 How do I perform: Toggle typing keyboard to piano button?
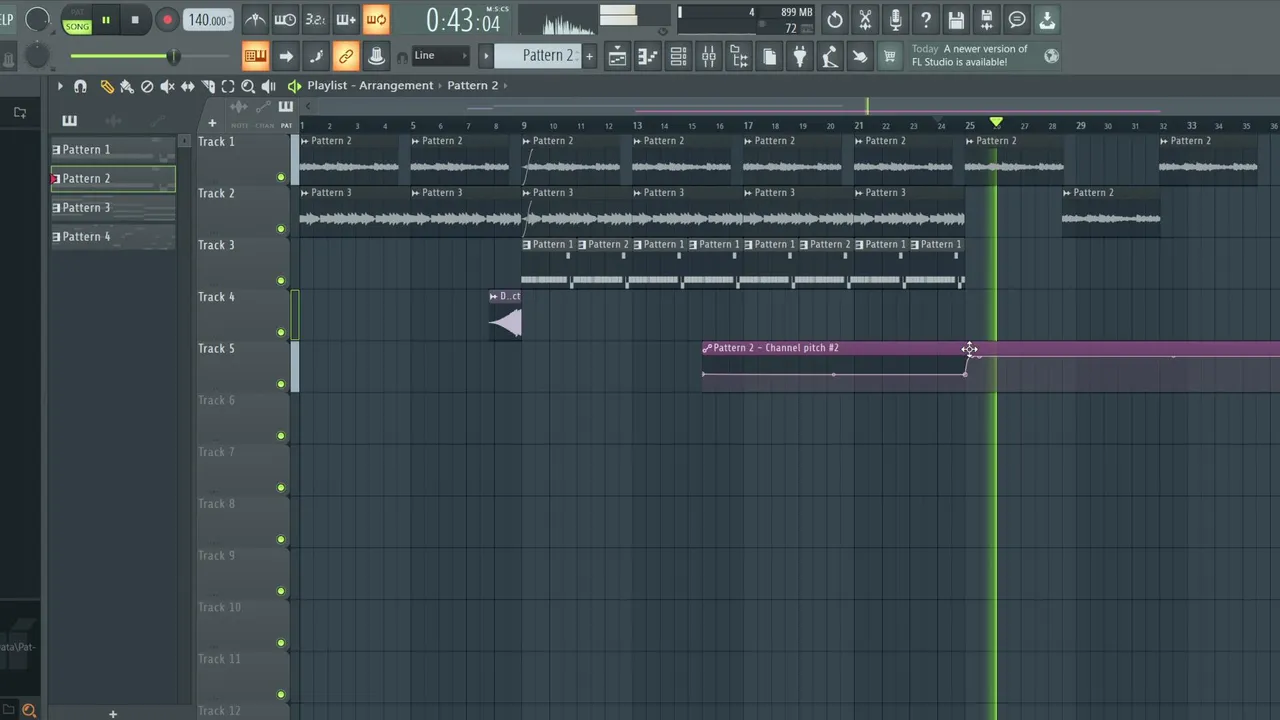point(255,56)
